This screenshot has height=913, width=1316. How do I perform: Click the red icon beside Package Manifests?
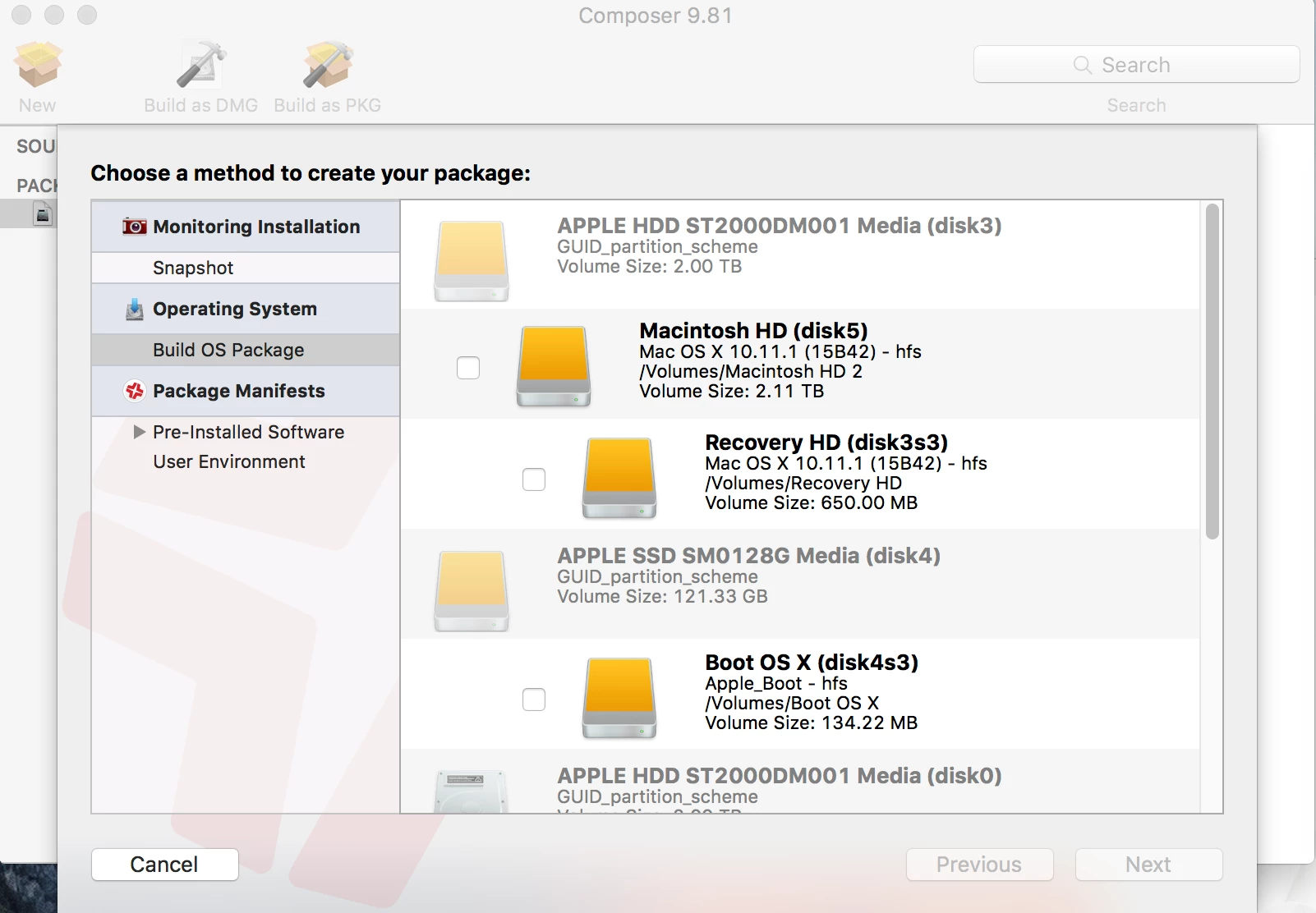coord(135,391)
